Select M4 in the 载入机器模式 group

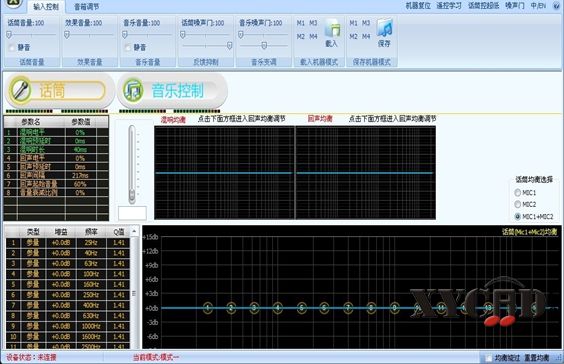tap(313, 37)
